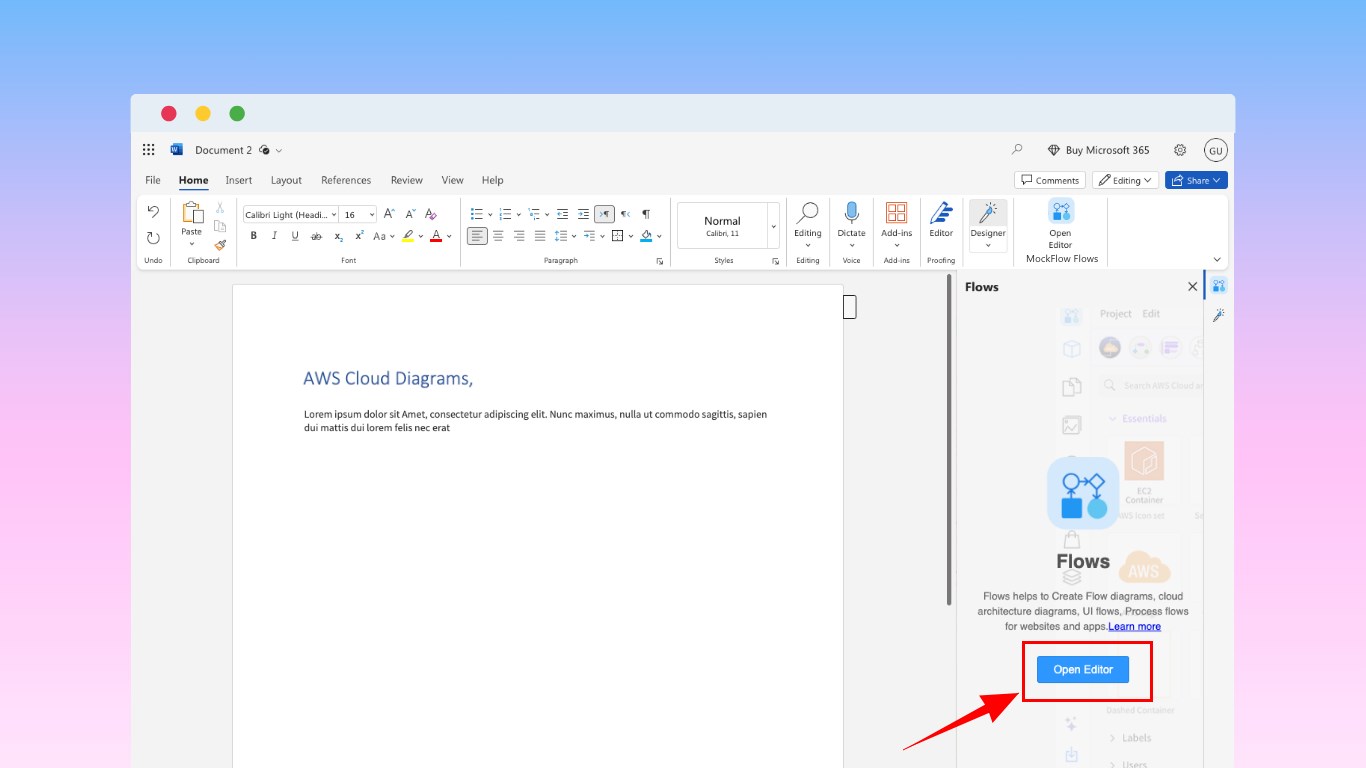The height and width of the screenshot is (768, 1366).
Task: Open the File menu
Action: pyautogui.click(x=153, y=180)
